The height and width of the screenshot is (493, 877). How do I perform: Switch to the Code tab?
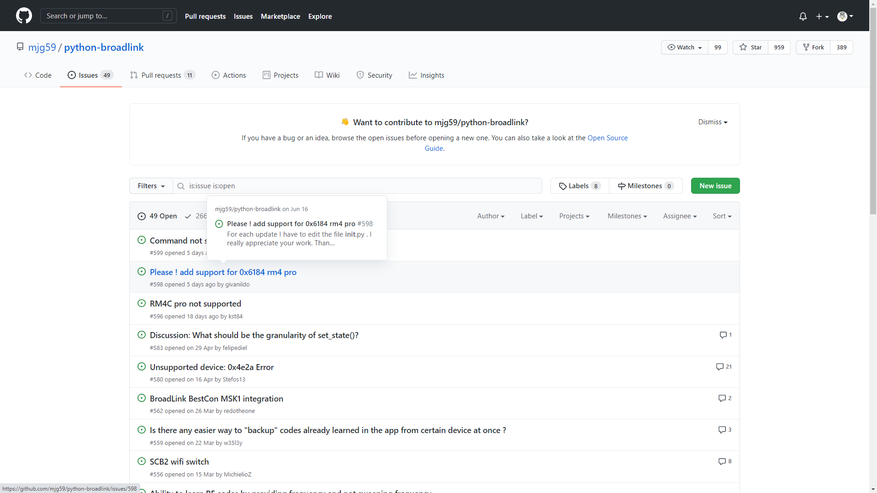pos(37,75)
